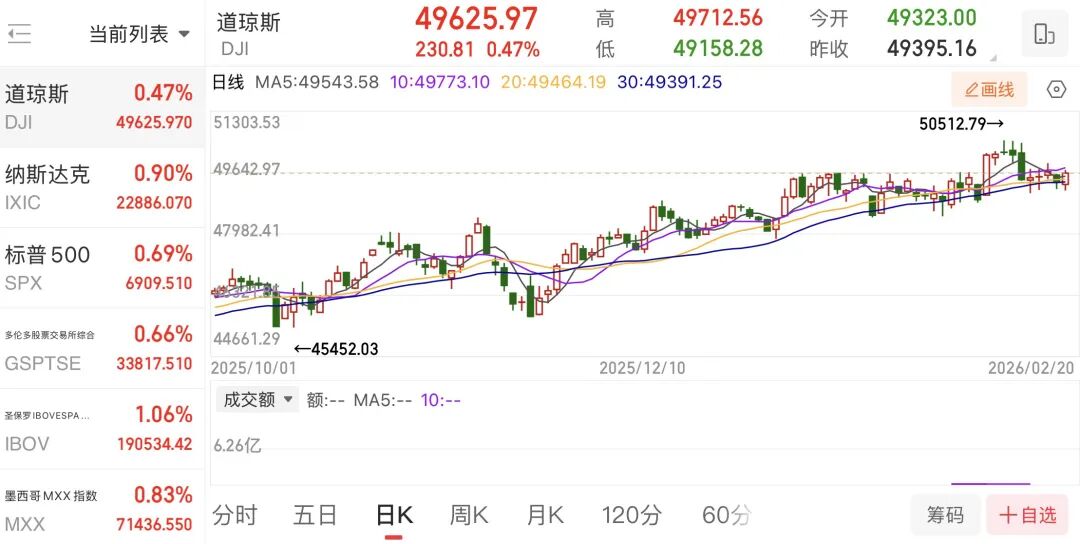The height and width of the screenshot is (544, 1080).
Task: Select the 月K monthly chart tab
Action: [545, 515]
